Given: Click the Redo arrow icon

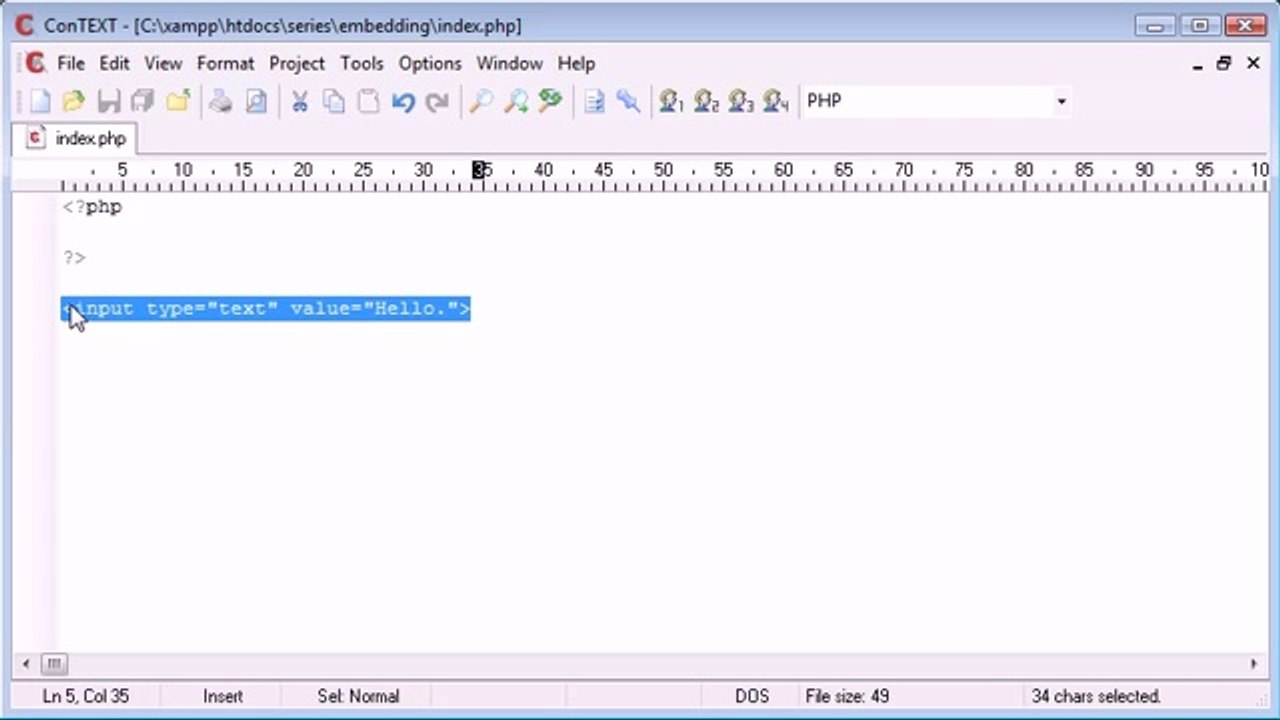Looking at the screenshot, I should point(437,101).
